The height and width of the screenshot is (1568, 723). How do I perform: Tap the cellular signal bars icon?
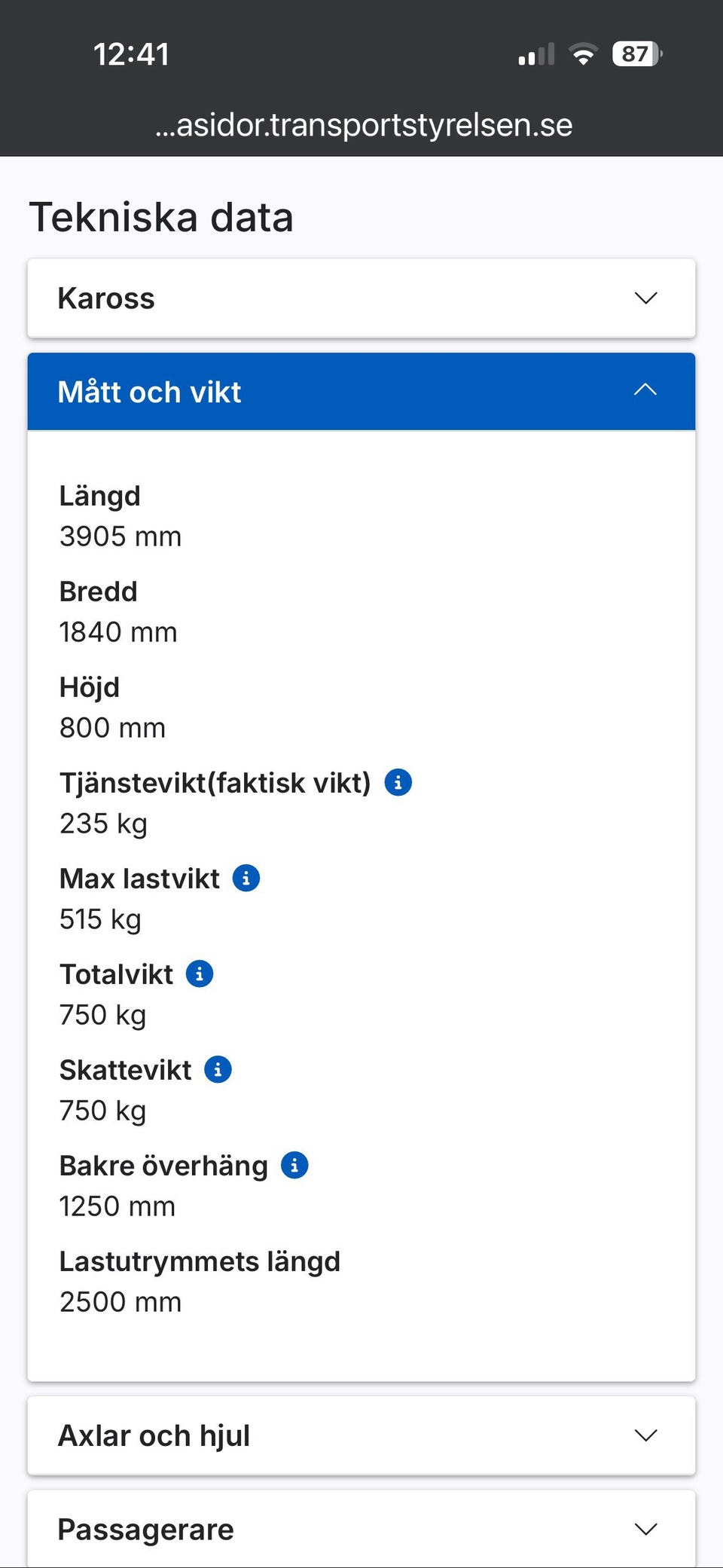coord(536,55)
